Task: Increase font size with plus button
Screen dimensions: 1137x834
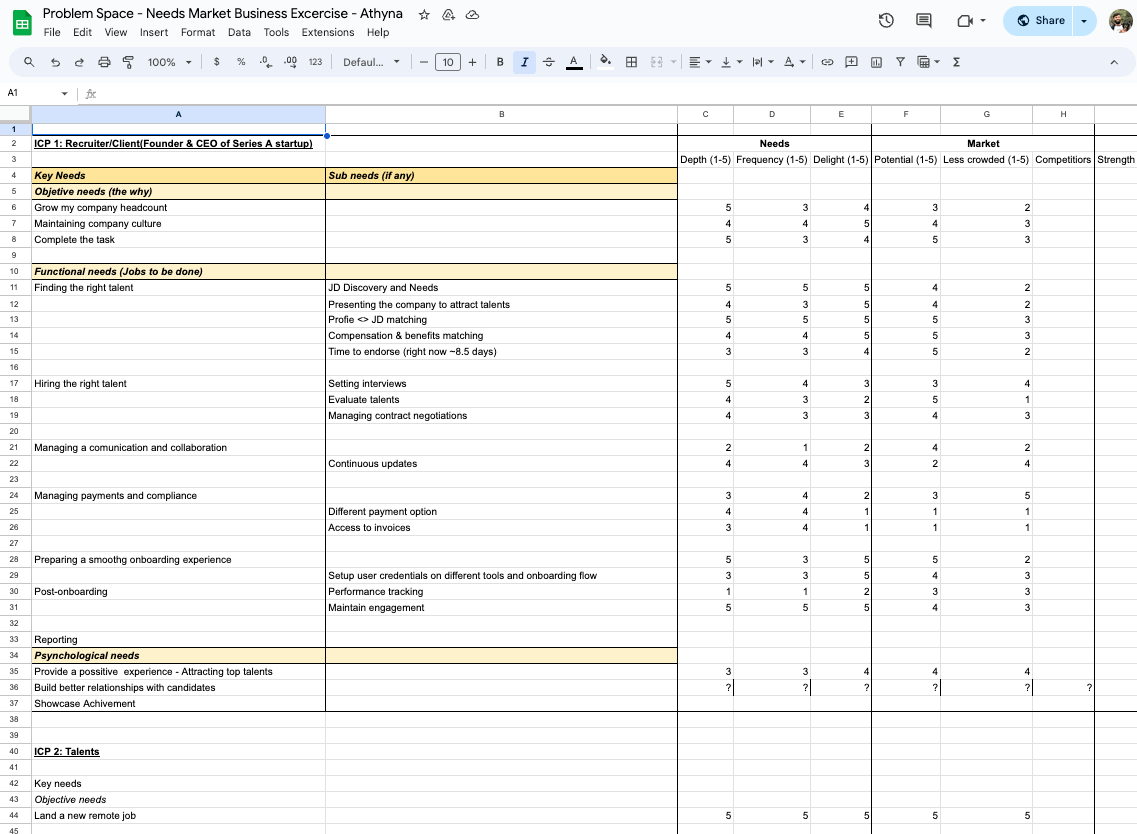Action: click(472, 62)
